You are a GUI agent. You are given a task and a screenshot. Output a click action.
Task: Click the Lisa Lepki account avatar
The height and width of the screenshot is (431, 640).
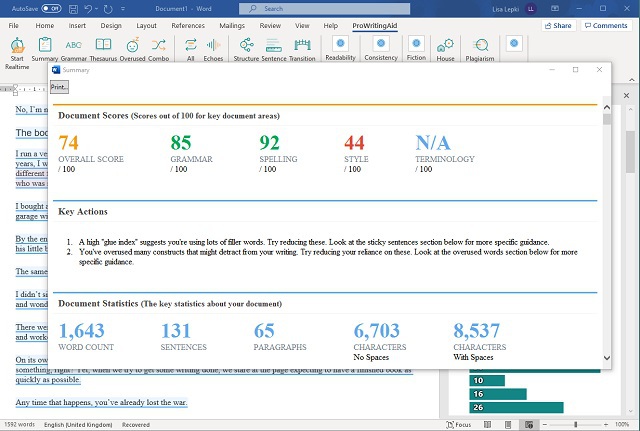click(x=531, y=9)
